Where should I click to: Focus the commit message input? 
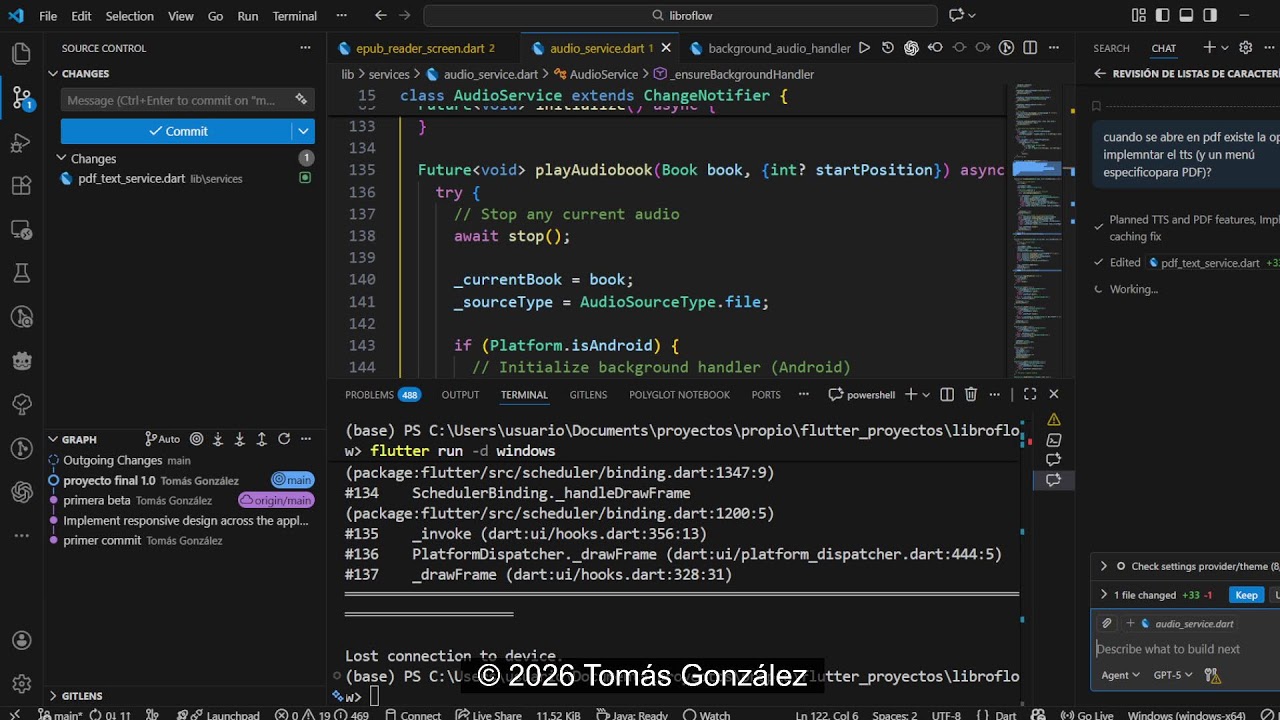tap(176, 100)
